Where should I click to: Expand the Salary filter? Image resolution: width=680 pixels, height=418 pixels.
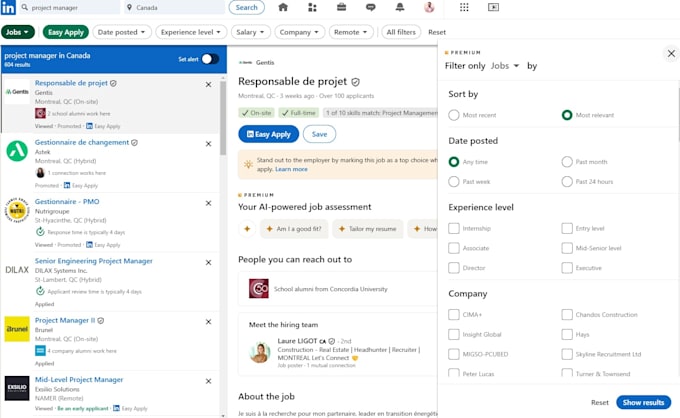click(251, 32)
